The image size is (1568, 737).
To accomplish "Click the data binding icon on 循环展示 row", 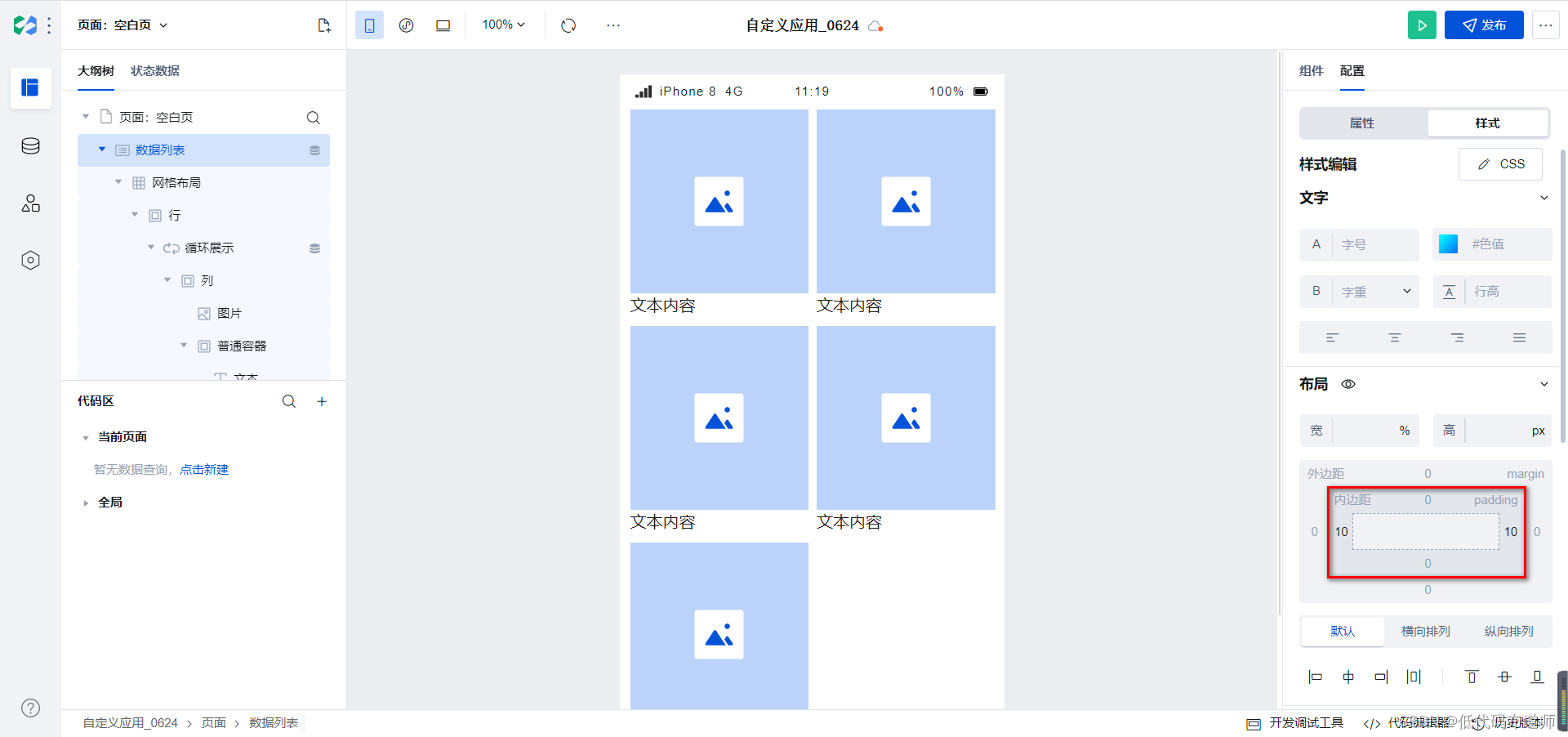I will (314, 248).
